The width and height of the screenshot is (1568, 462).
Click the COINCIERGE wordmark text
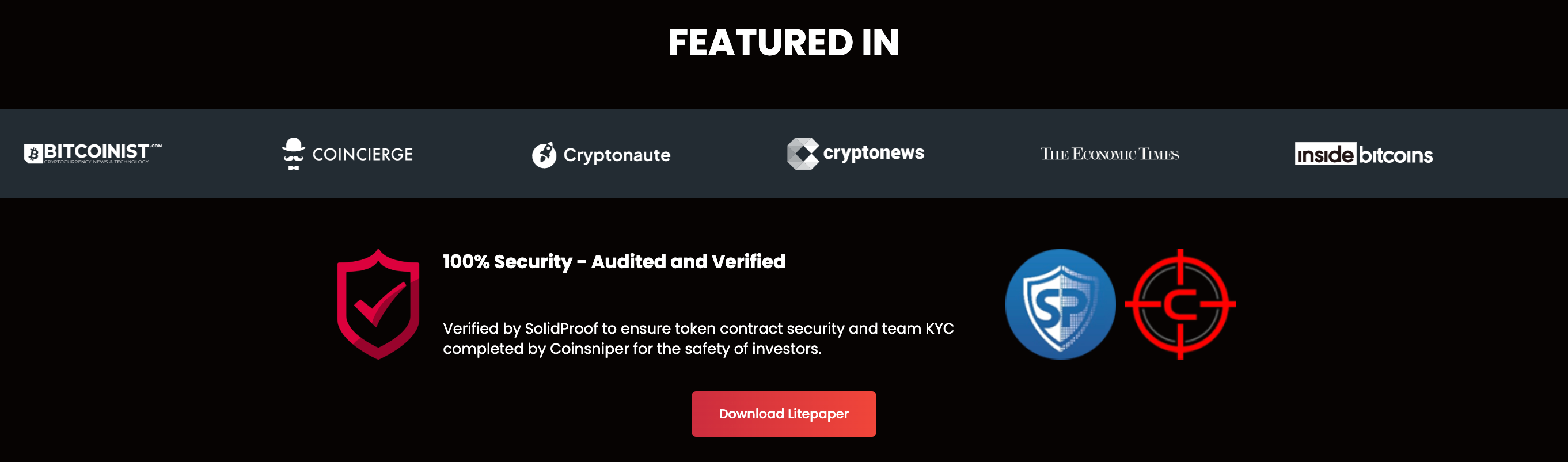[362, 154]
